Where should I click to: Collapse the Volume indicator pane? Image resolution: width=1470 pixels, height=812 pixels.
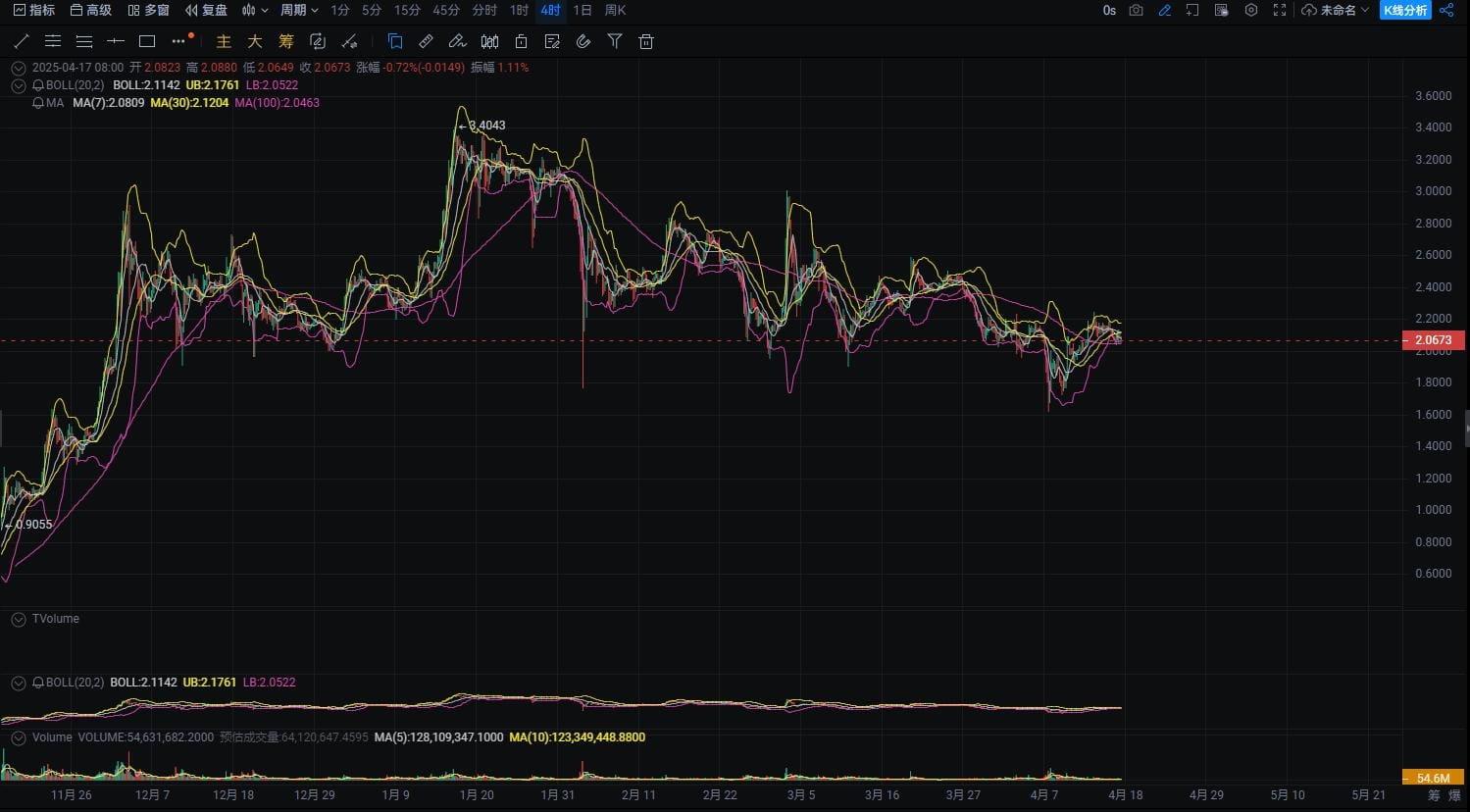(18, 737)
